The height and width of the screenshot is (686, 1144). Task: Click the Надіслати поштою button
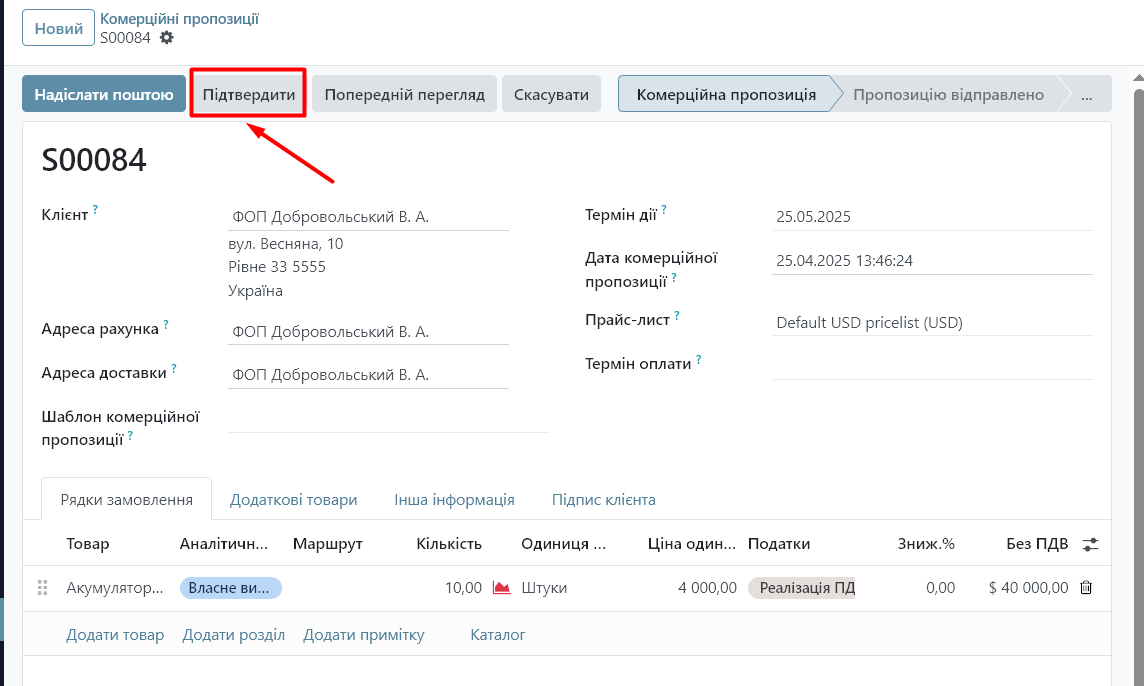point(104,95)
